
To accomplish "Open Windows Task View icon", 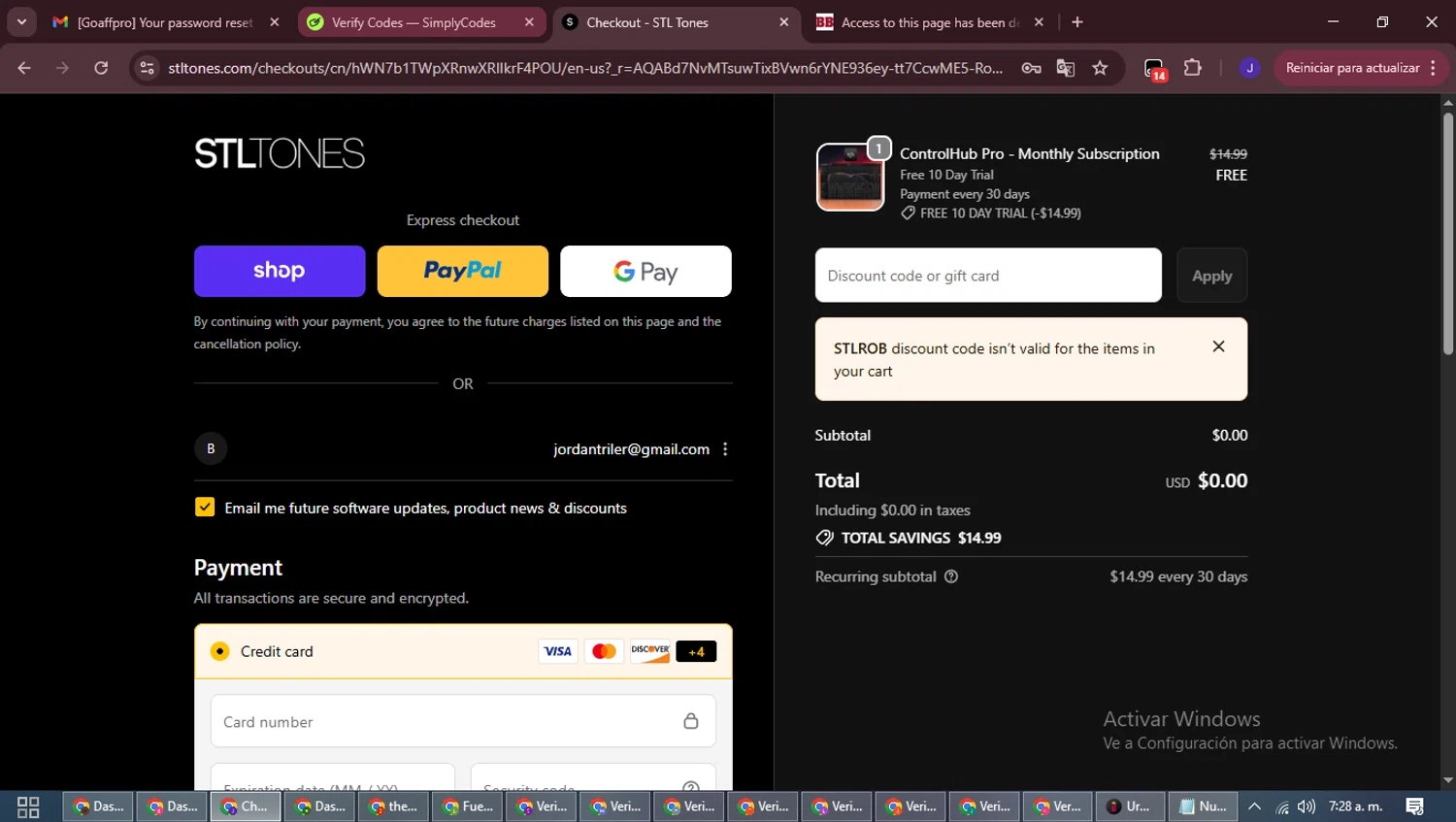I will click(28, 806).
